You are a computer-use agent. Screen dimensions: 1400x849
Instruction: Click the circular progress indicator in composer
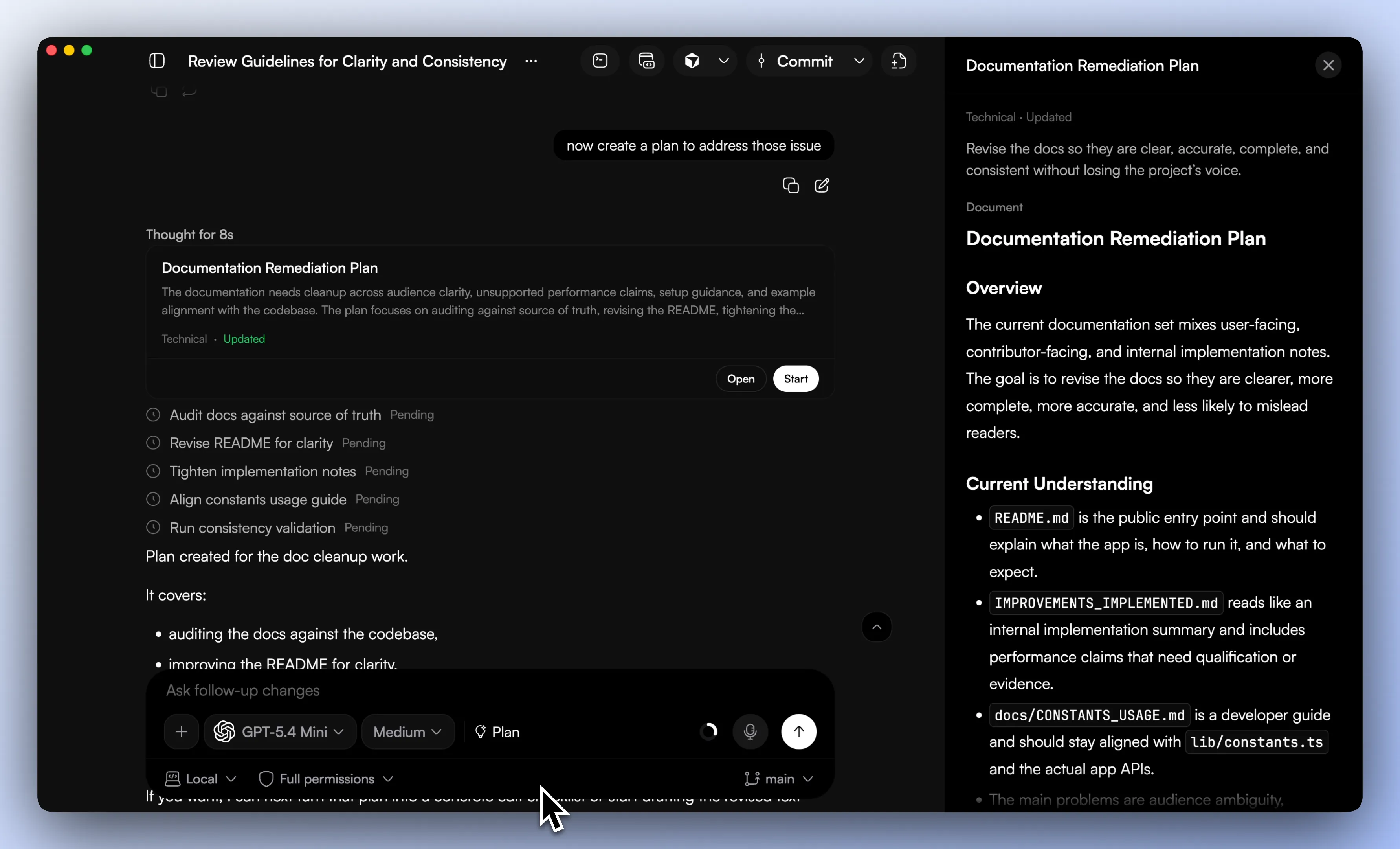[709, 731]
